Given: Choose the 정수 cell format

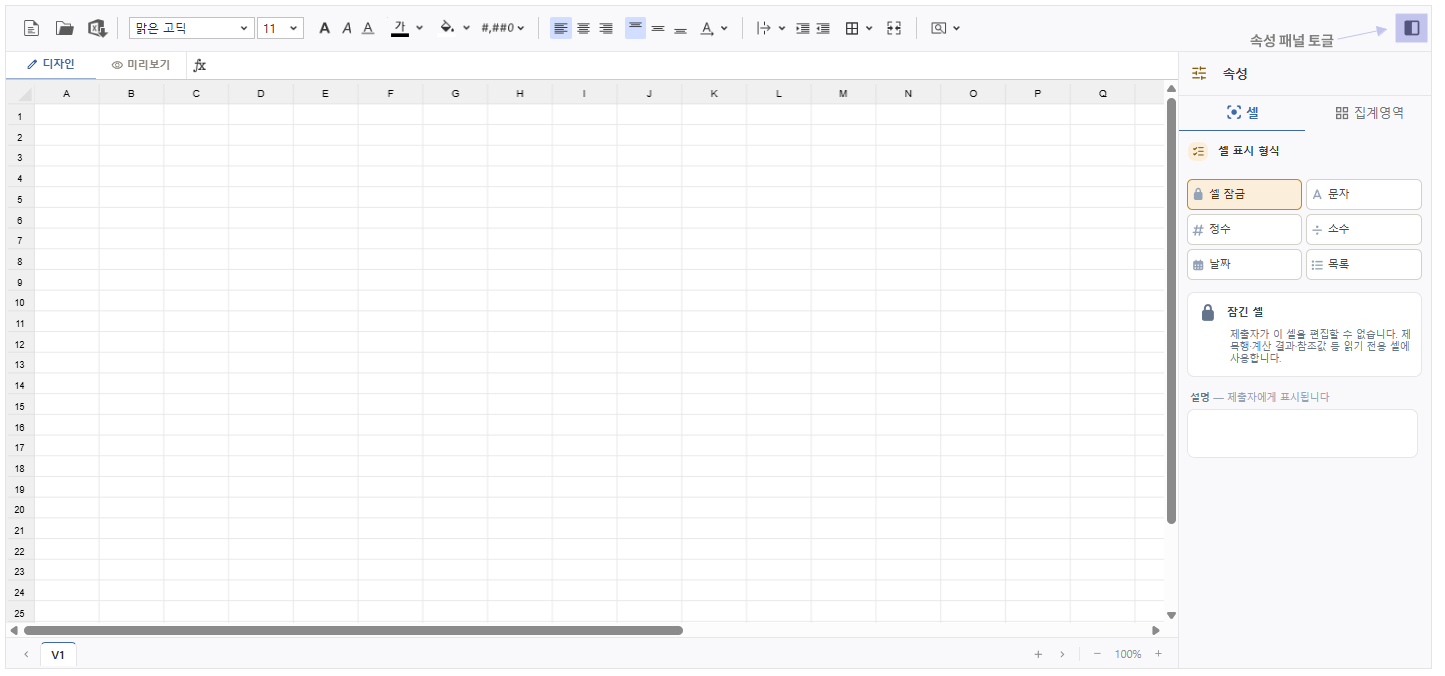Looking at the screenshot, I should coord(1244,229).
